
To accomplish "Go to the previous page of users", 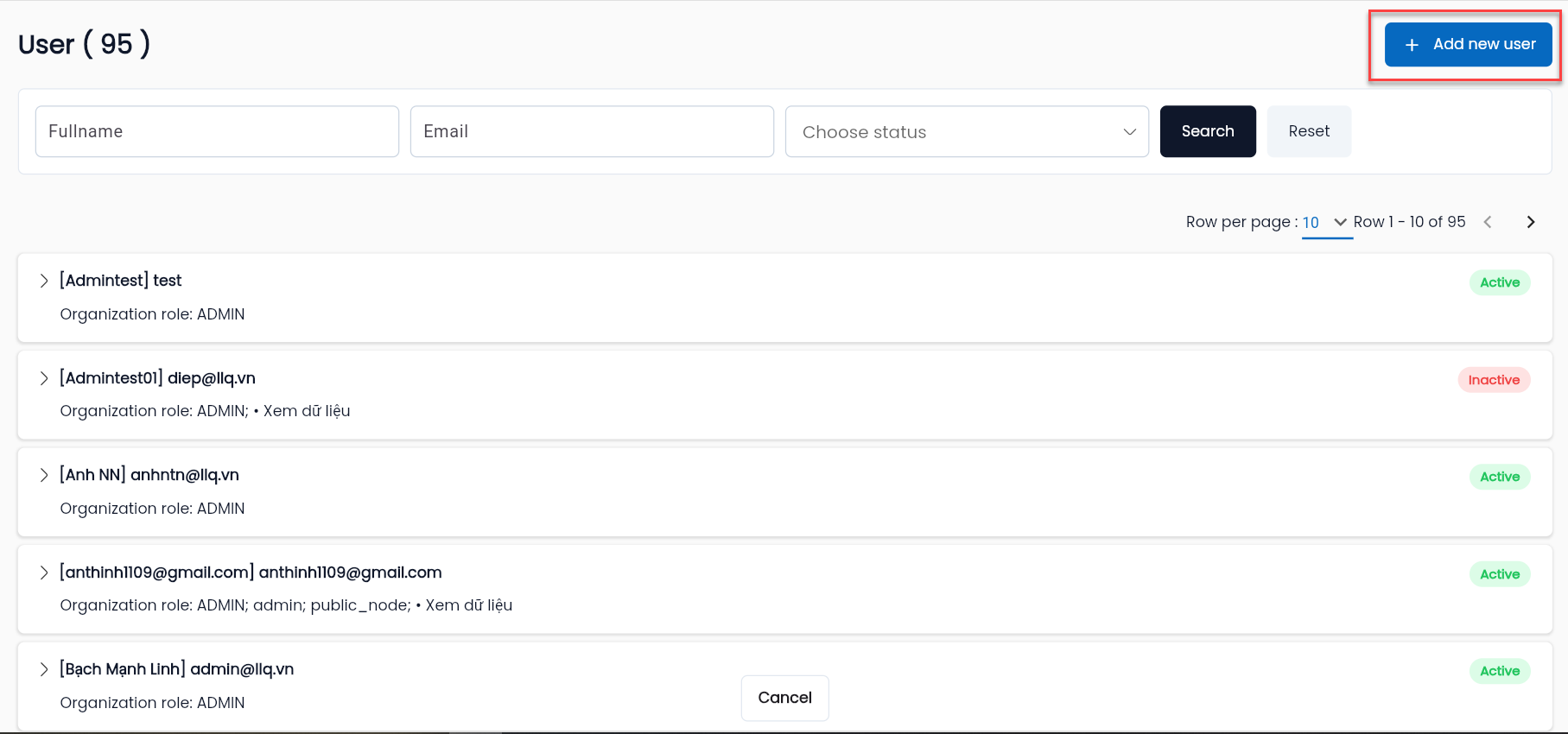I will (x=1488, y=222).
